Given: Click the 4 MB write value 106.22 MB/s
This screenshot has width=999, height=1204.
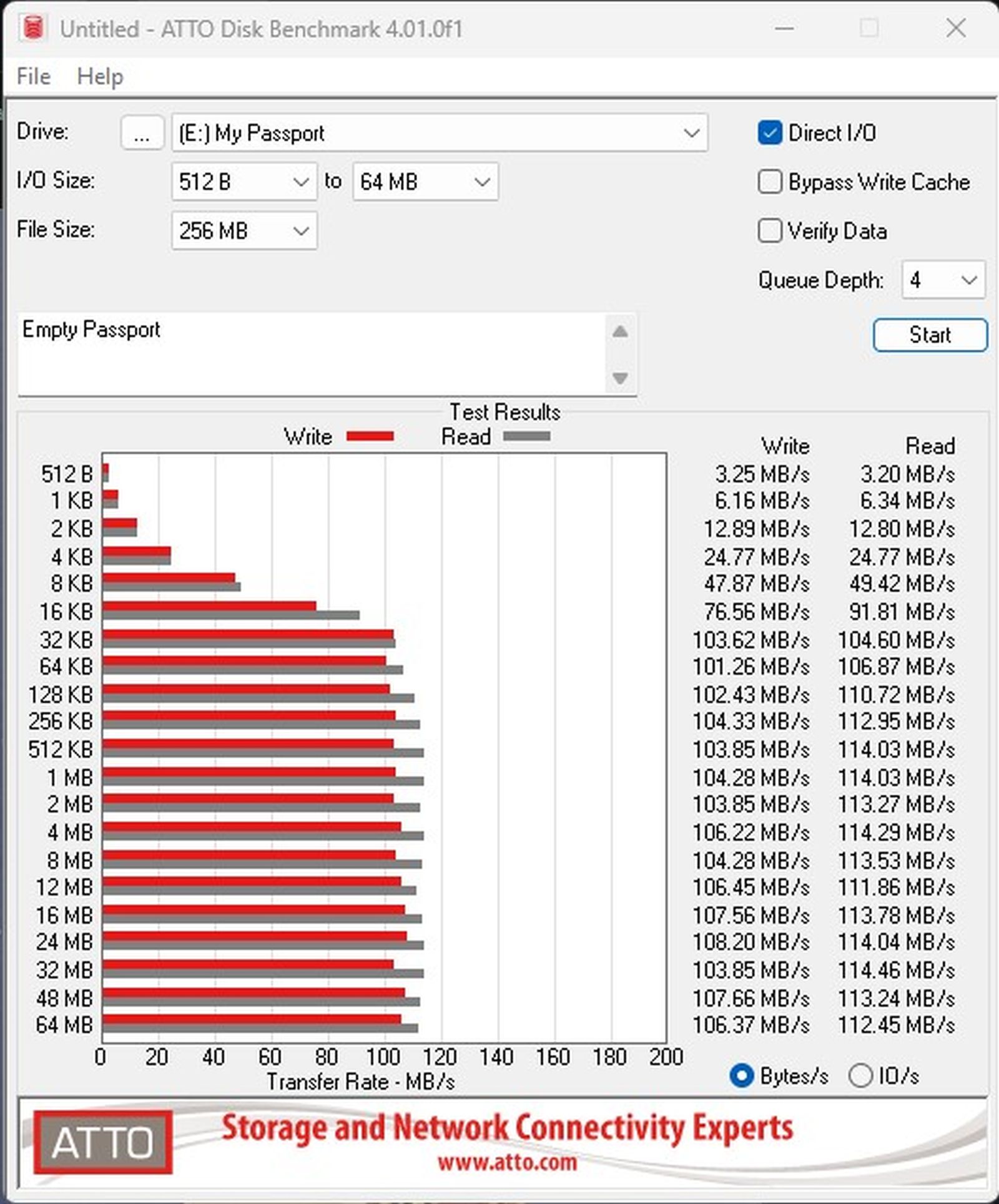Looking at the screenshot, I should 751,833.
